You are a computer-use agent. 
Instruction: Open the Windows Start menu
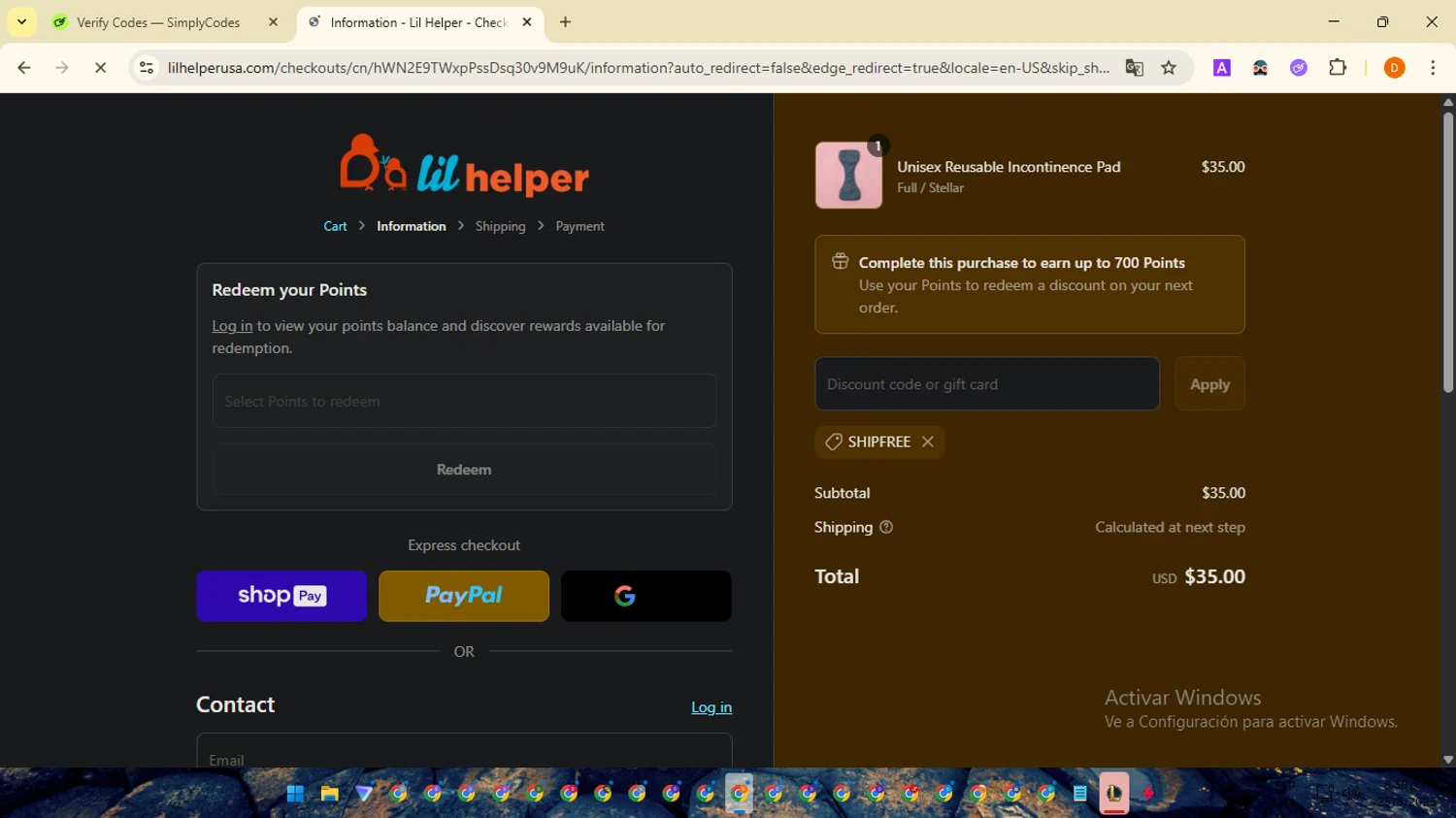(x=295, y=794)
